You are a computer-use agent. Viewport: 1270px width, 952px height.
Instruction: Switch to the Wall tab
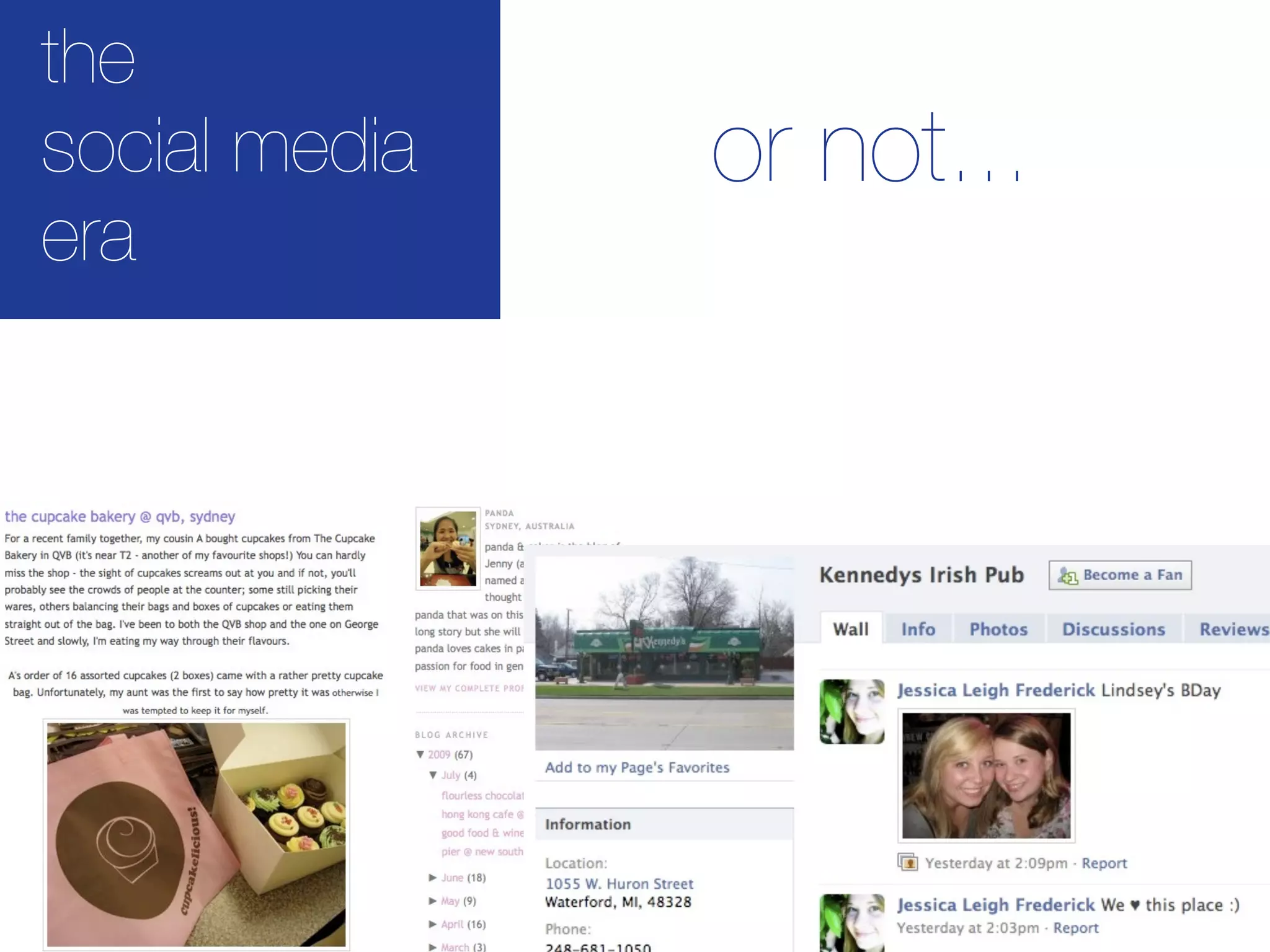[851, 629]
